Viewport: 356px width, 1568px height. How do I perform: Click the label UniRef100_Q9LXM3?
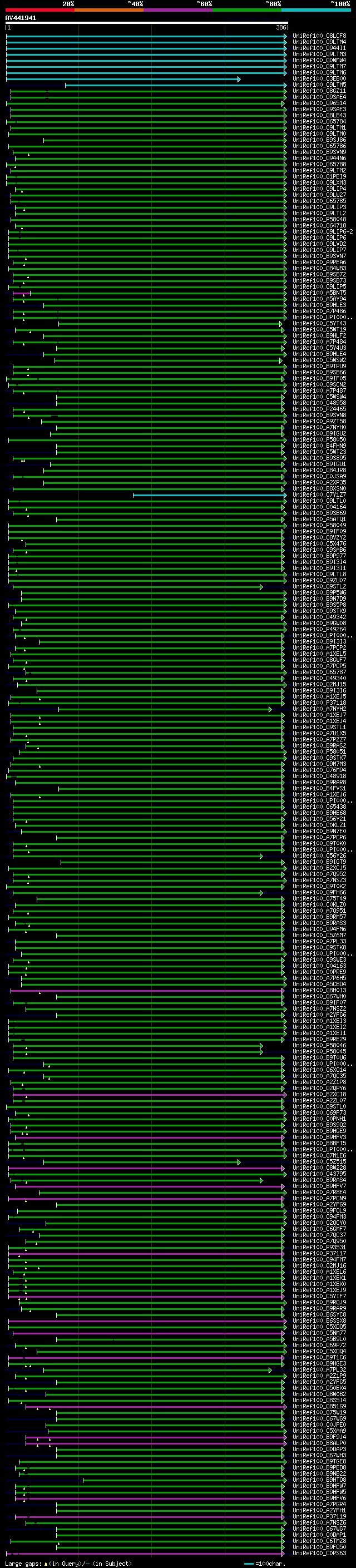[319, 182]
